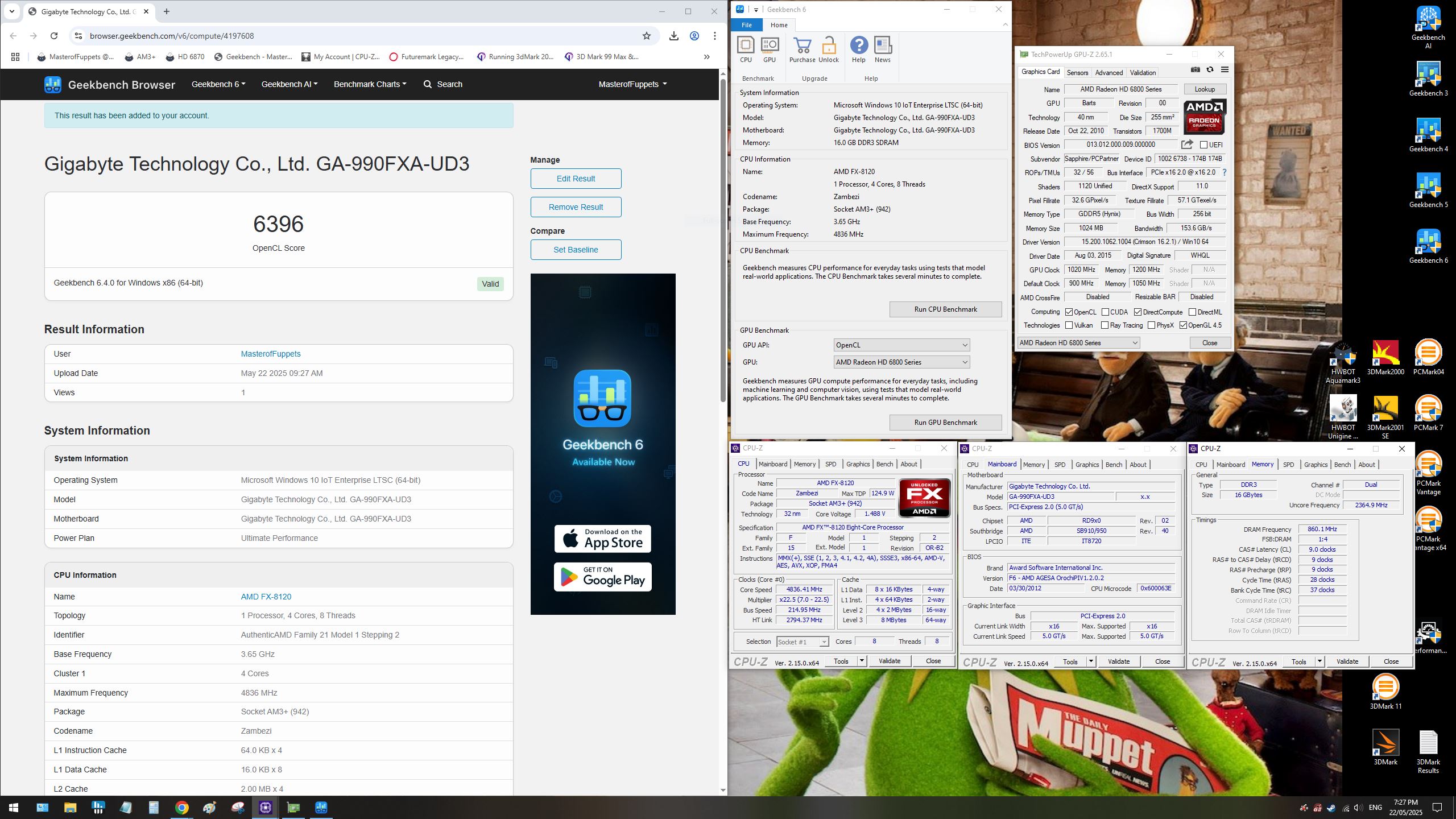The width and height of the screenshot is (1456, 819).
Task: Toggle the Vulkan checkbox in GPU-Z
Action: click(1069, 325)
